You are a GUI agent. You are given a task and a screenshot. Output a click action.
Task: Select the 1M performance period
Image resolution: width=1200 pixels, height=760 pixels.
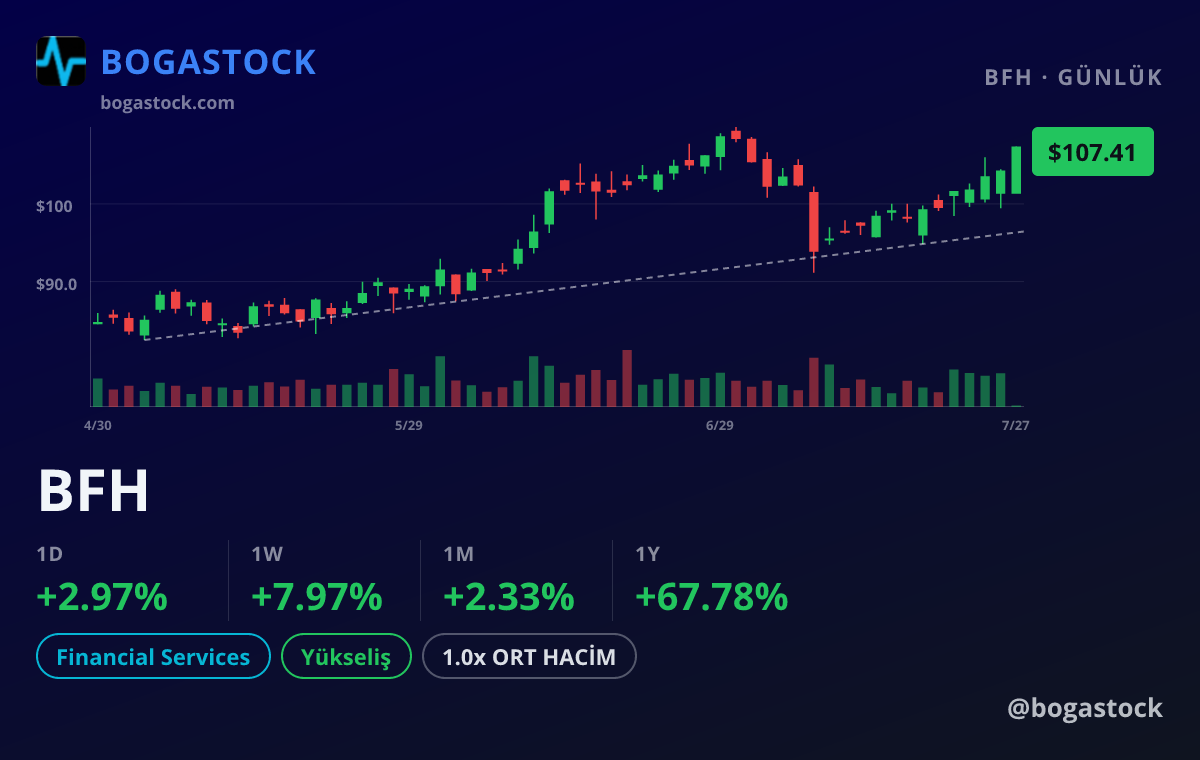pyautogui.click(x=459, y=554)
